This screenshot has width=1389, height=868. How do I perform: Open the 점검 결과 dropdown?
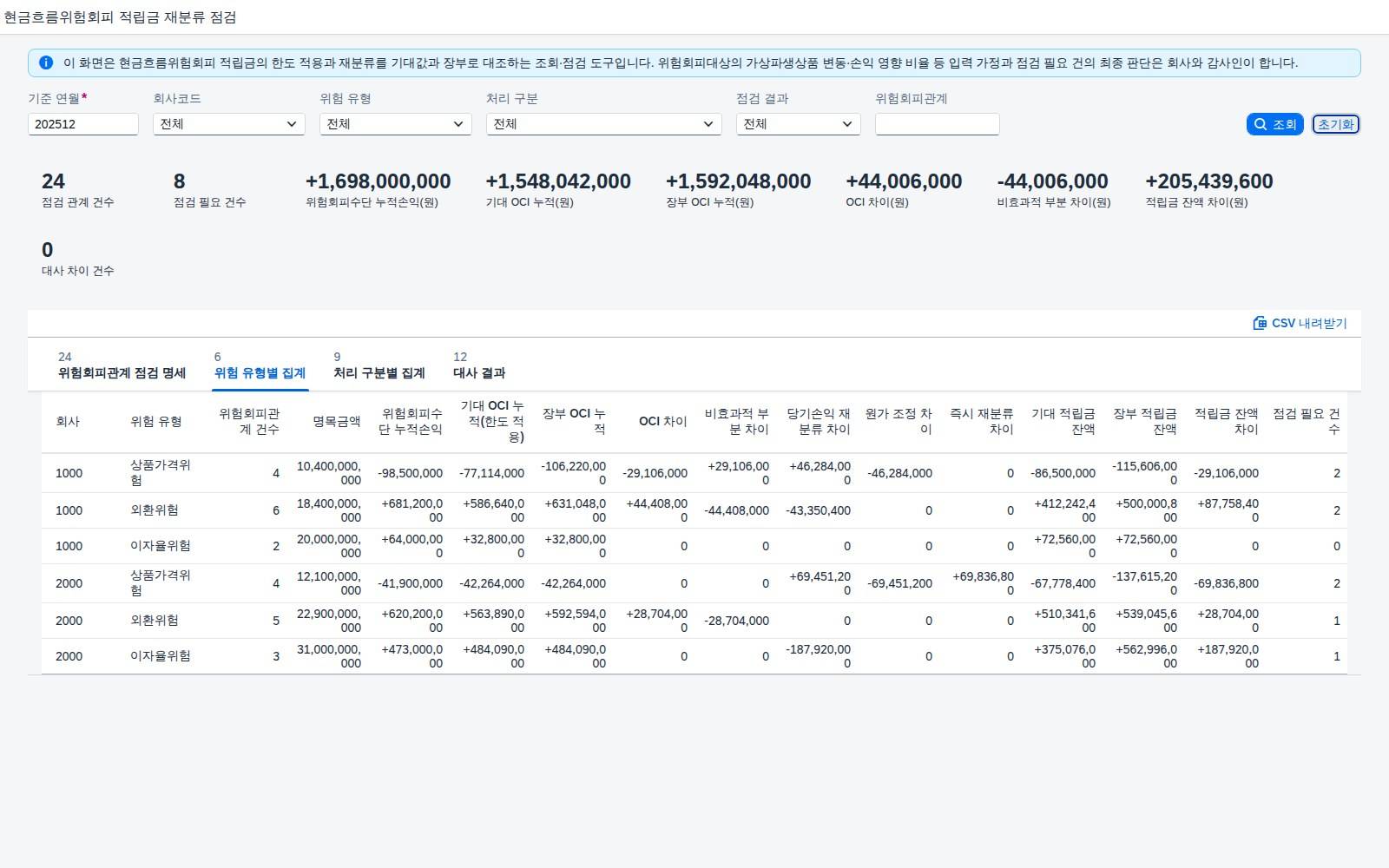(799, 124)
